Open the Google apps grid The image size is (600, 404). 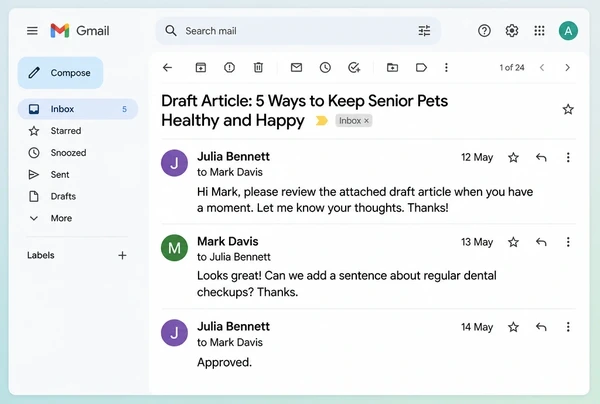pos(539,31)
